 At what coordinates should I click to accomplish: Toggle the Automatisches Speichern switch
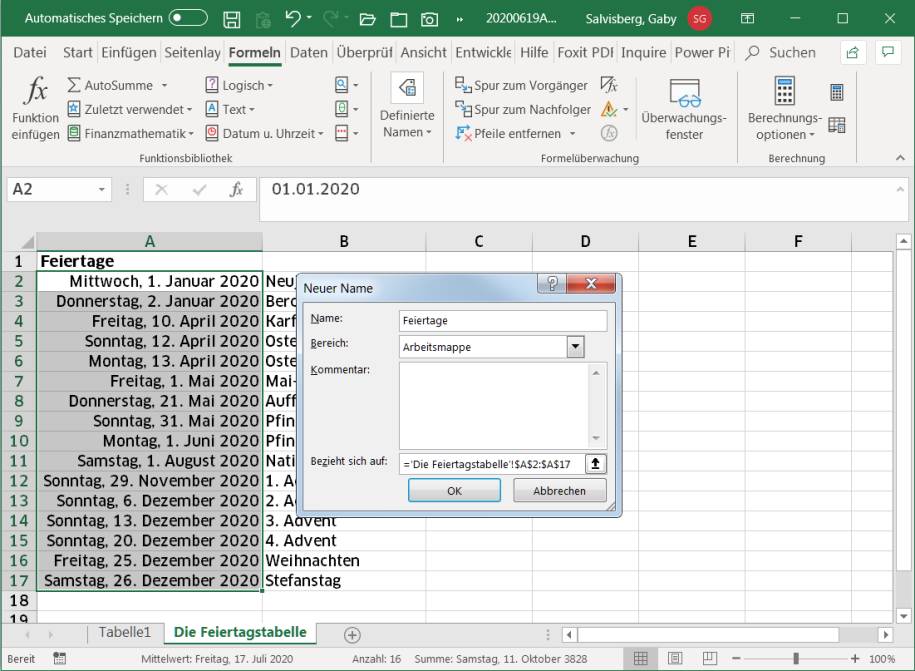pyautogui.click(x=188, y=18)
